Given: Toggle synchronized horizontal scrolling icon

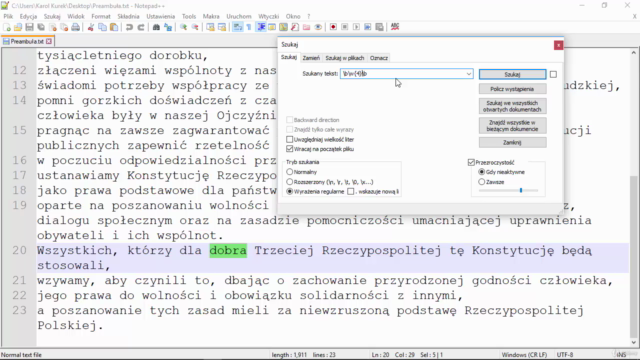Looking at the screenshot, I should click(222, 27).
